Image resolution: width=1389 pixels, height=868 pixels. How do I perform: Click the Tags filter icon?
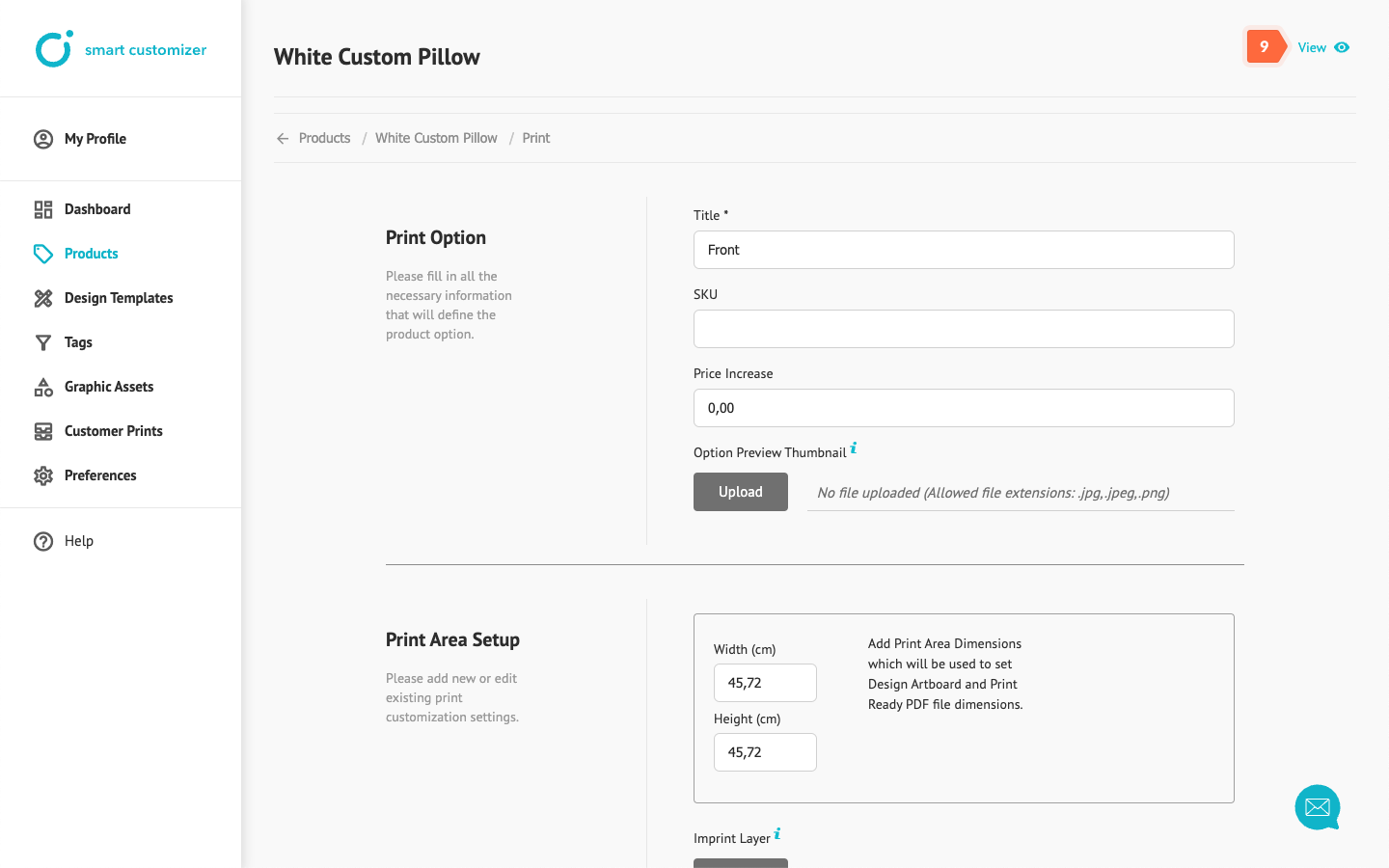pyautogui.click(x=43, y=342)
